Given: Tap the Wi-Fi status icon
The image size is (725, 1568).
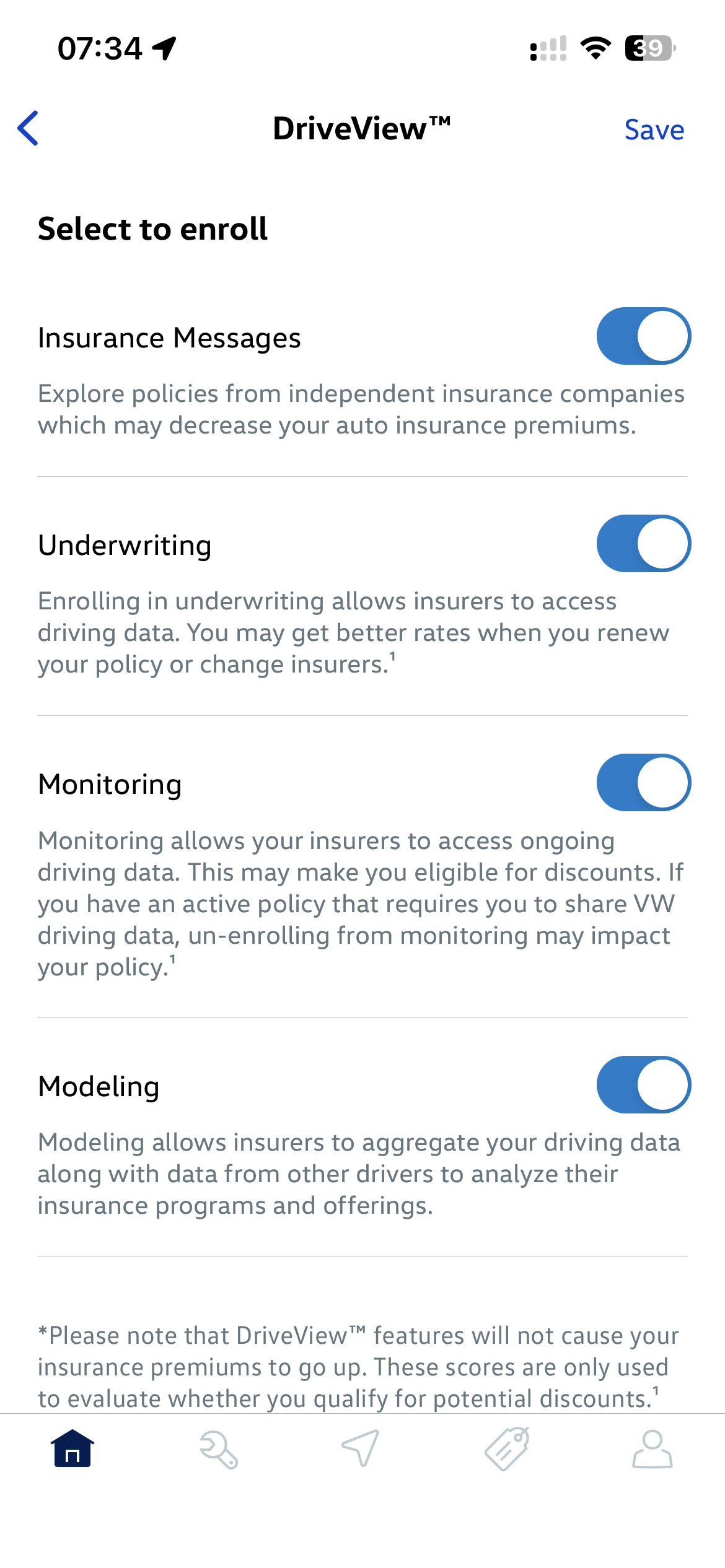Looking at the screenshot, I should [595, 48].
